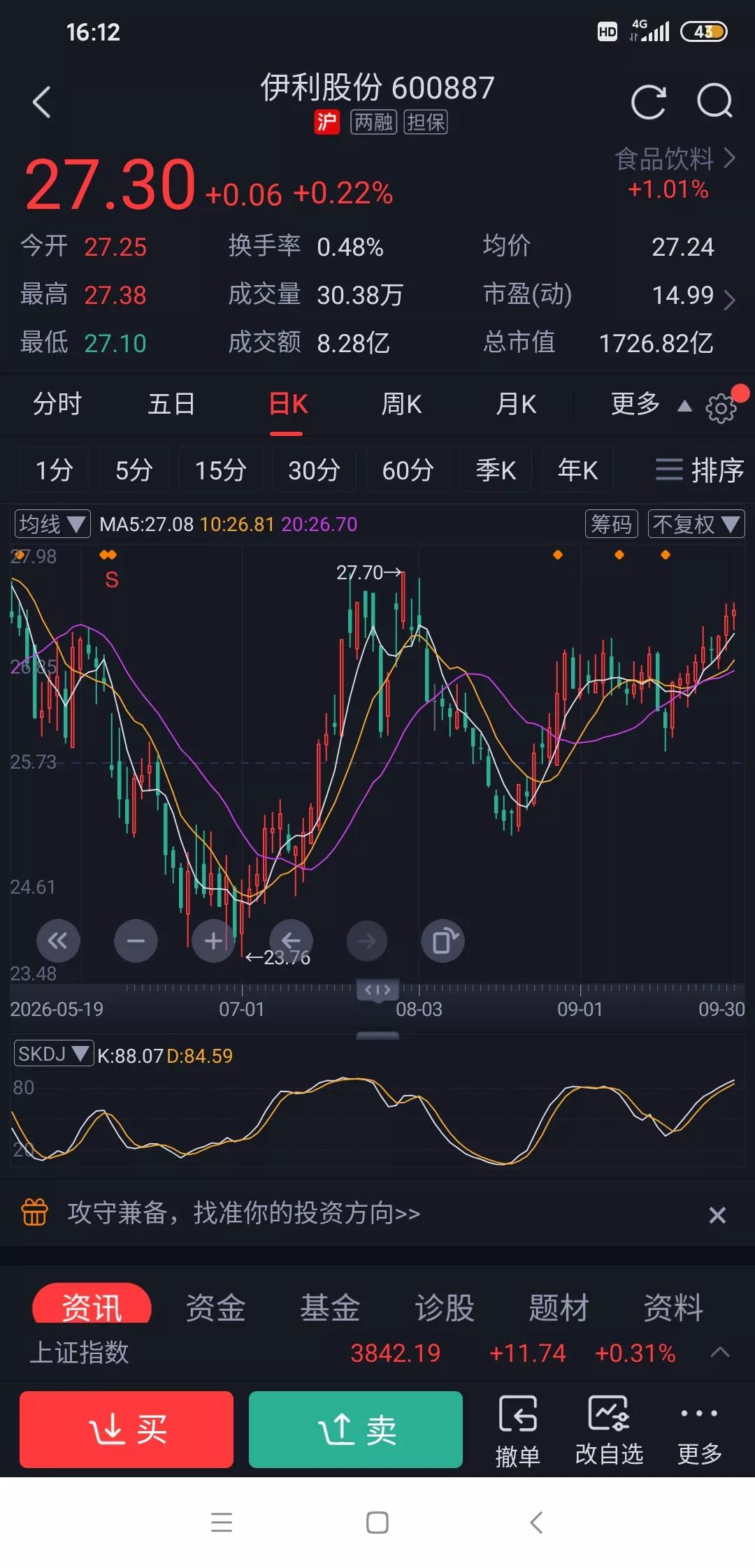Tap the 两融 margin tag
755x1568 pixels.
[373, 122]
